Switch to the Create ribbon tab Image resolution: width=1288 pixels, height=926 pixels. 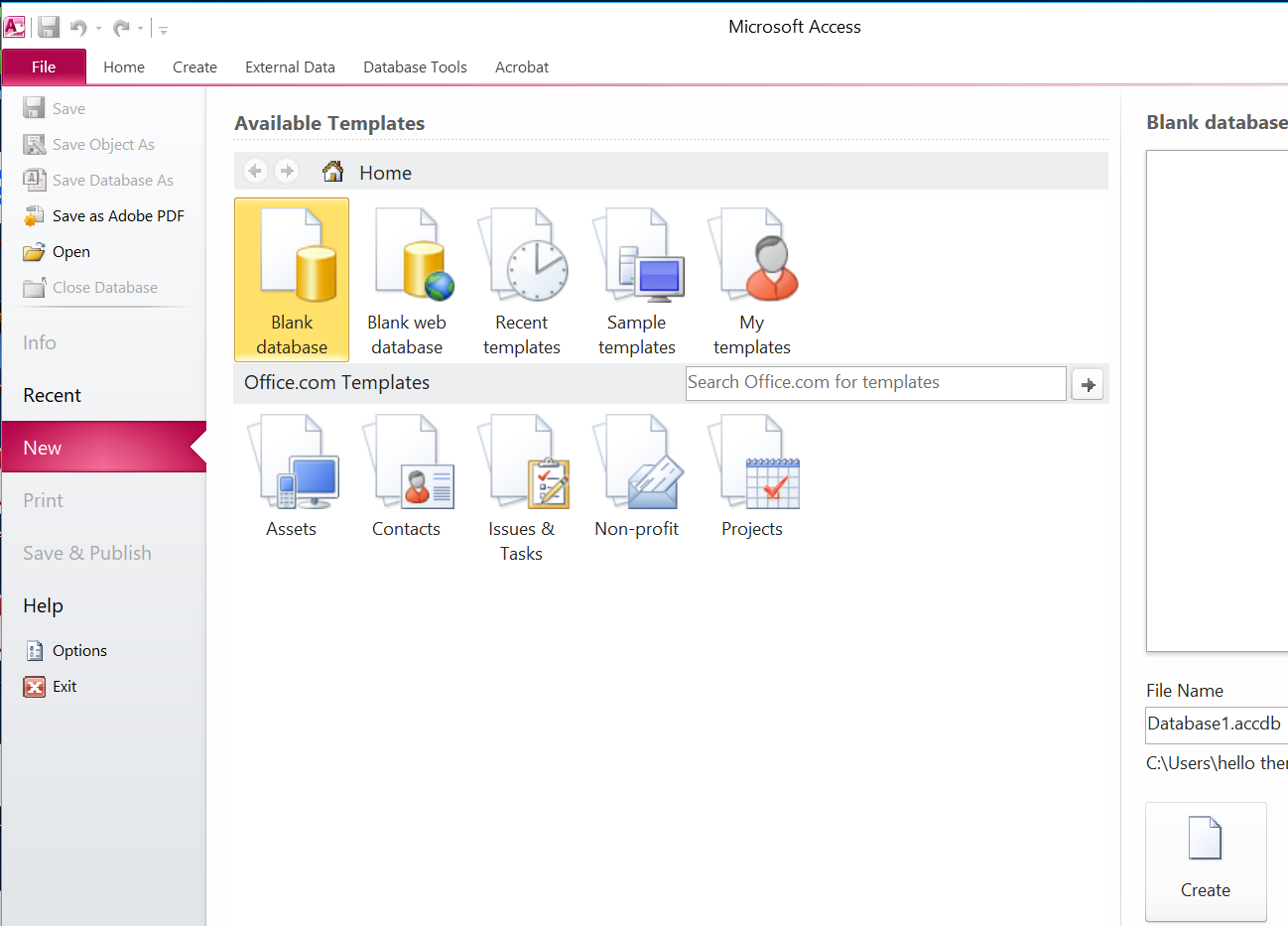pos(194,66)
